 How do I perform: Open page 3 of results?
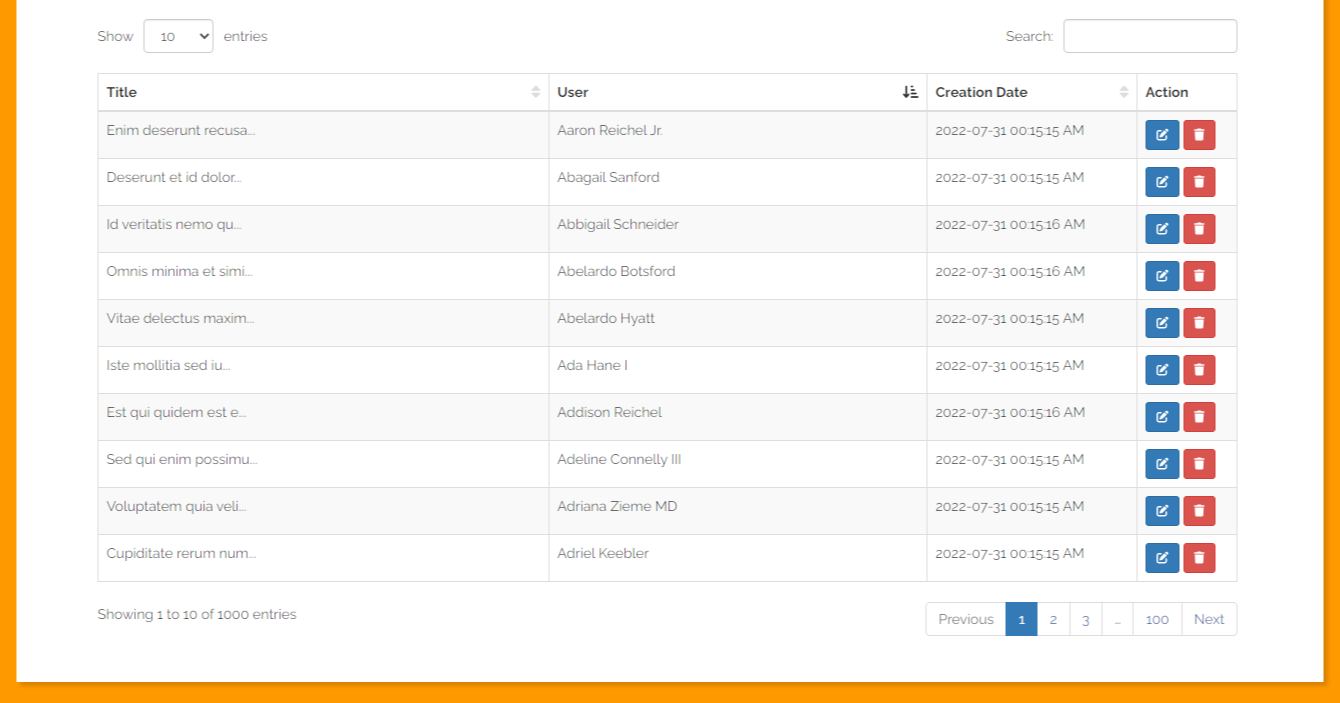(x=1085, y=619)
